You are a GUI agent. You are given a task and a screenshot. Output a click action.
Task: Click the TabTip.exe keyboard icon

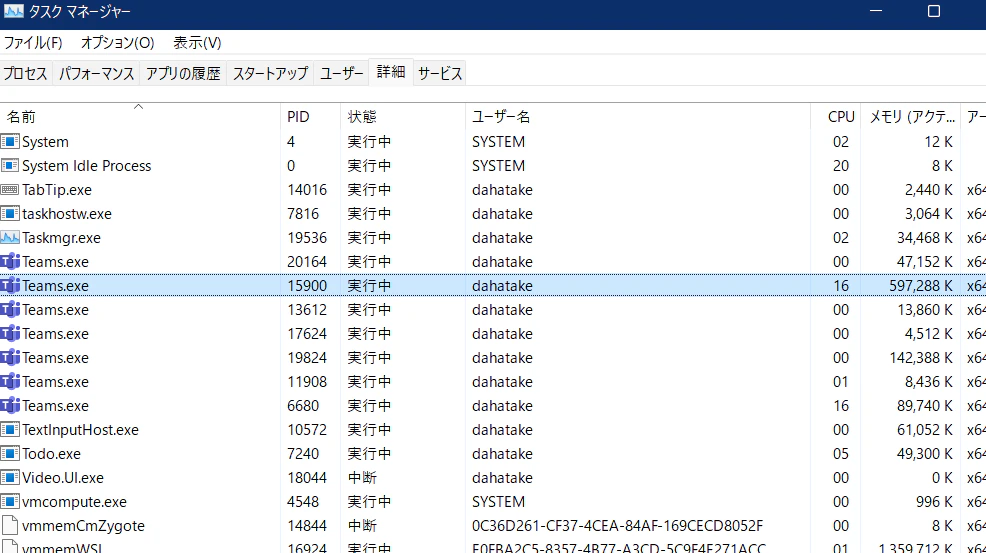[10, 189]
